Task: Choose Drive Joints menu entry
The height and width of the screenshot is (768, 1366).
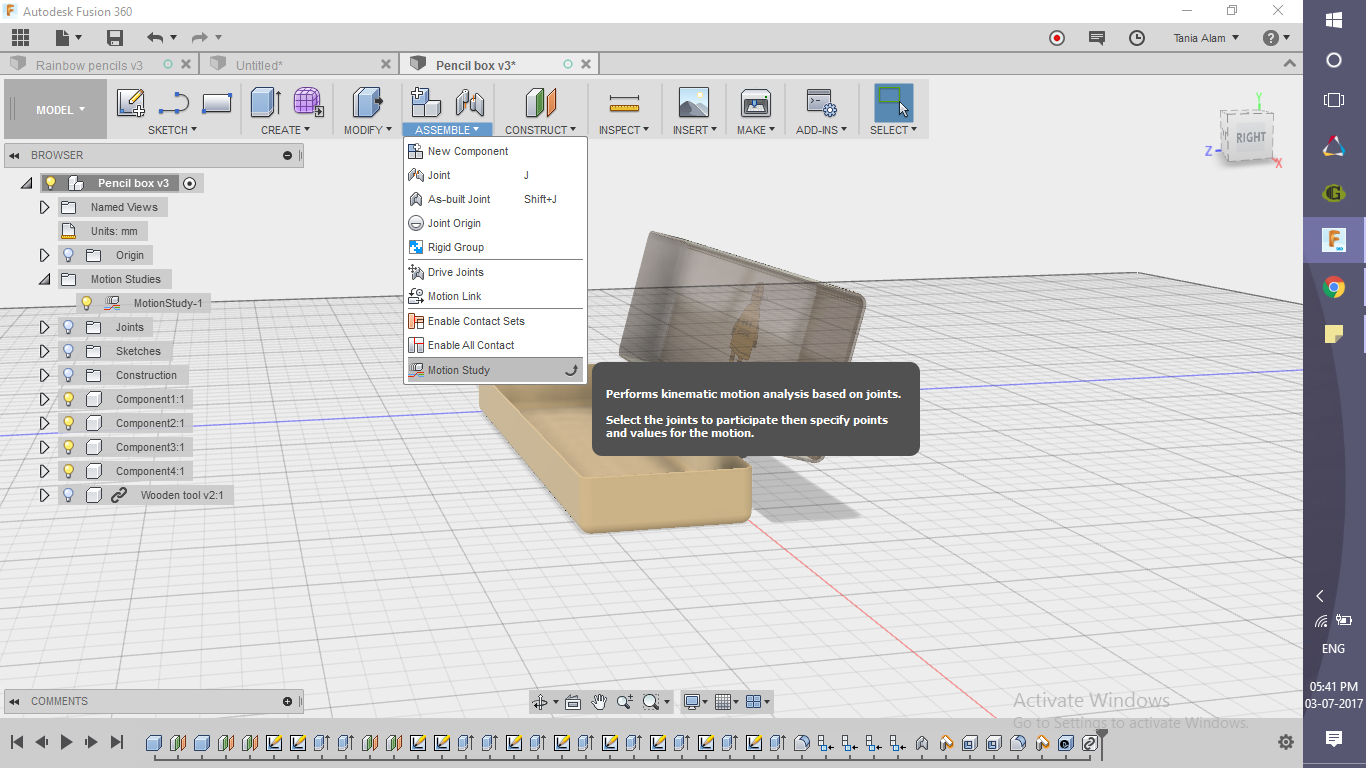Action: tap(495, 272)
